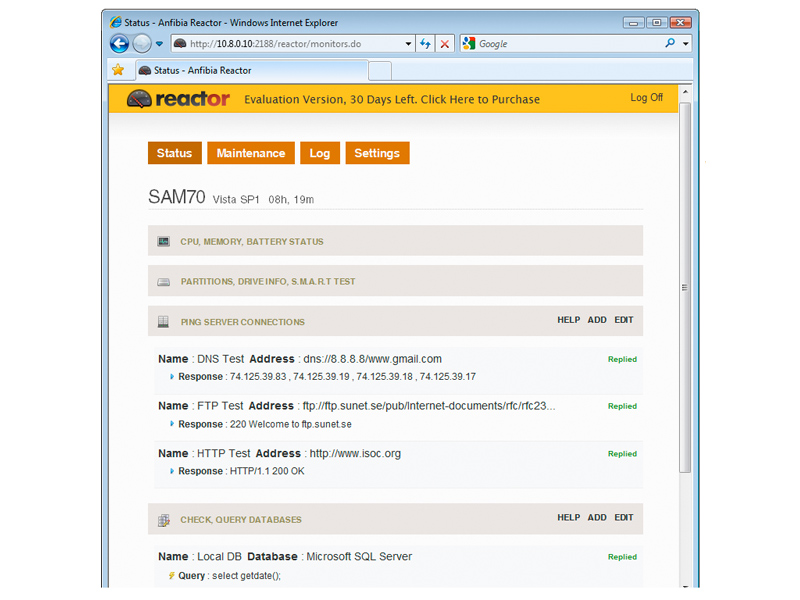Click the ping server section icon
The height and width of the screenshot is (600, 800).
coord(163,321)
